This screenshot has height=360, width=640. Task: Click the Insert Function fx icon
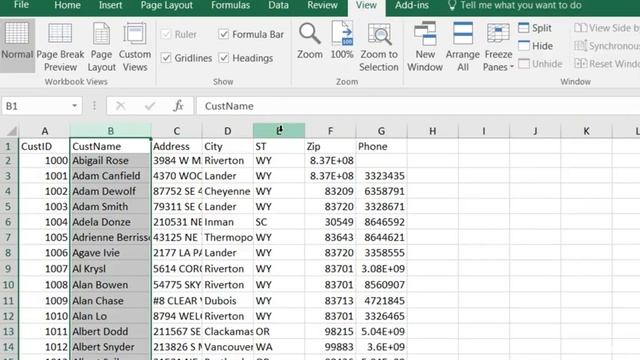178,106
